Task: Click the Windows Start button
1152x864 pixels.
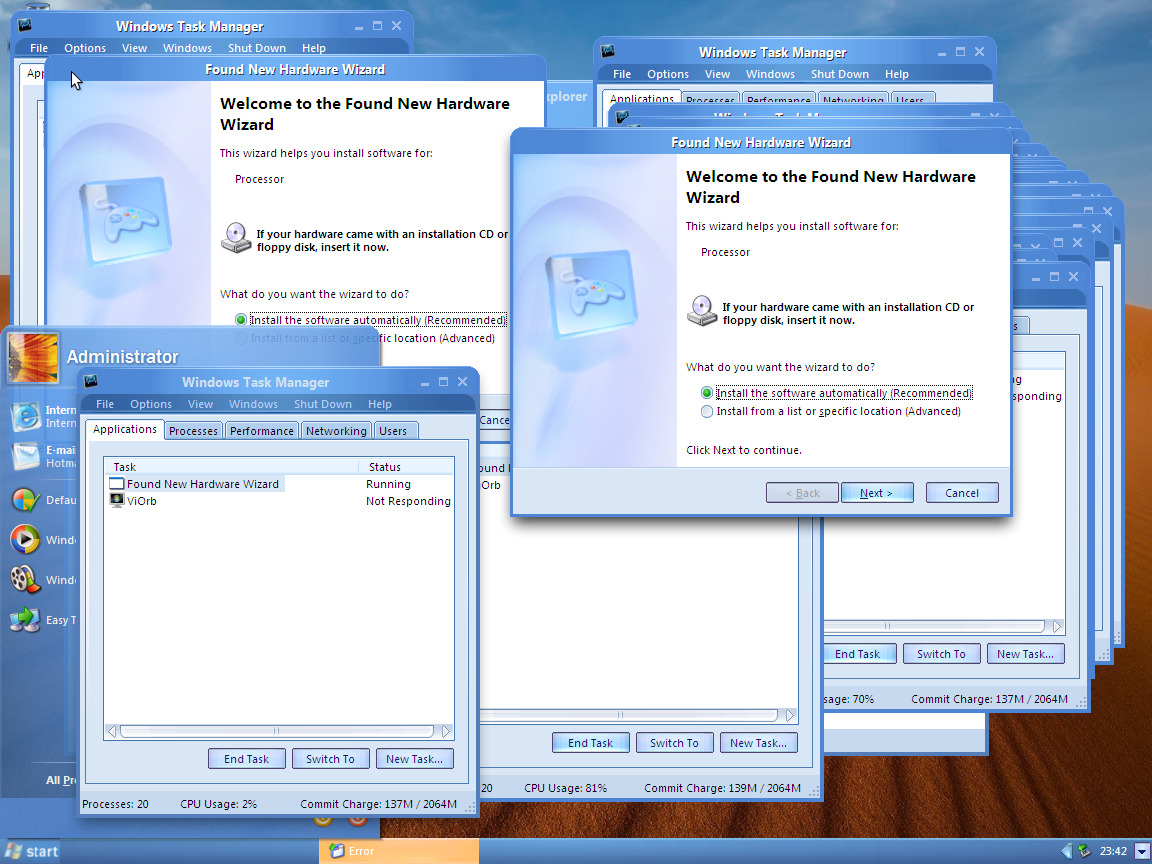Action: (x=30, y=851)
